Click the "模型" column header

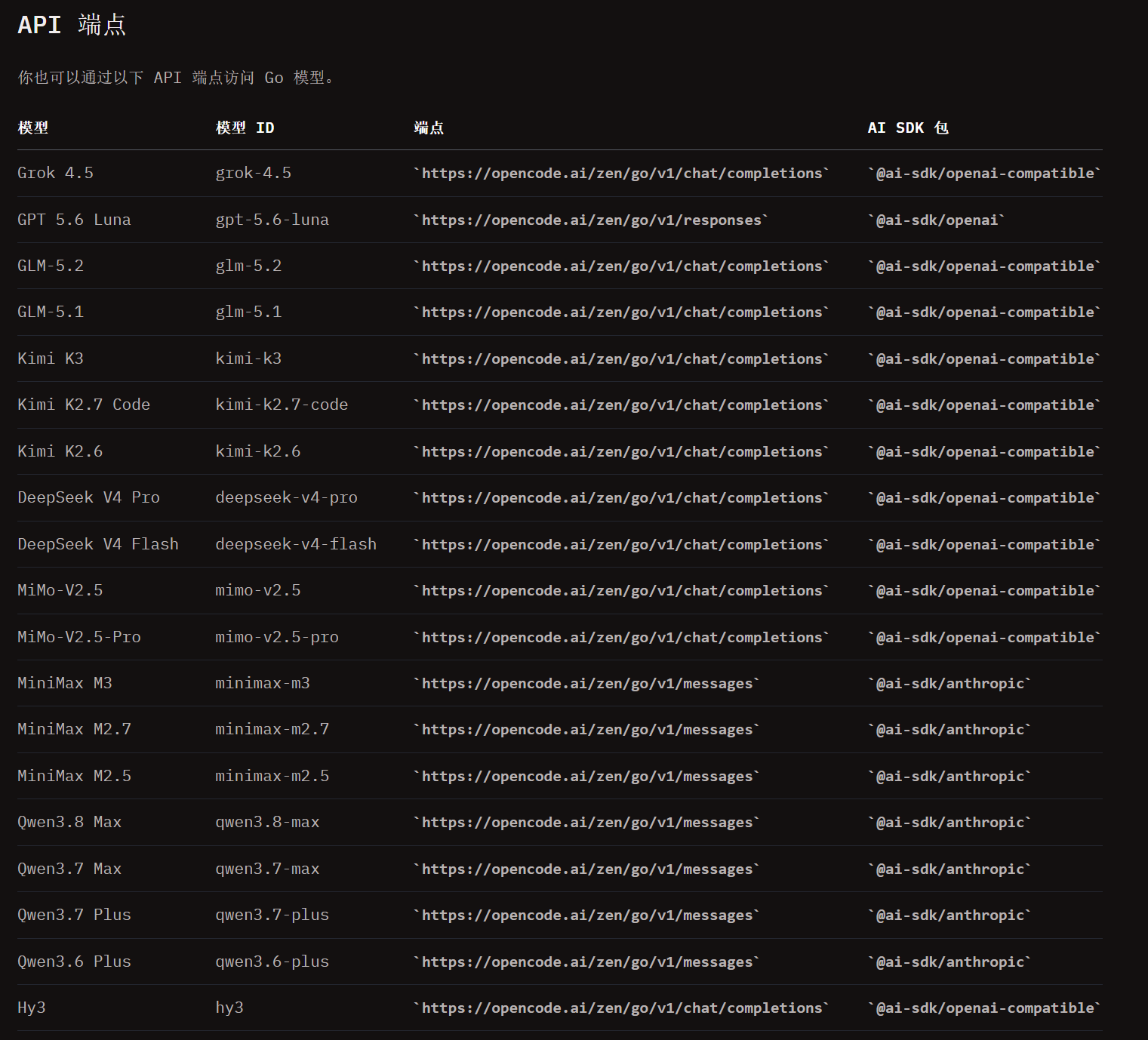(x=33, y=128)
